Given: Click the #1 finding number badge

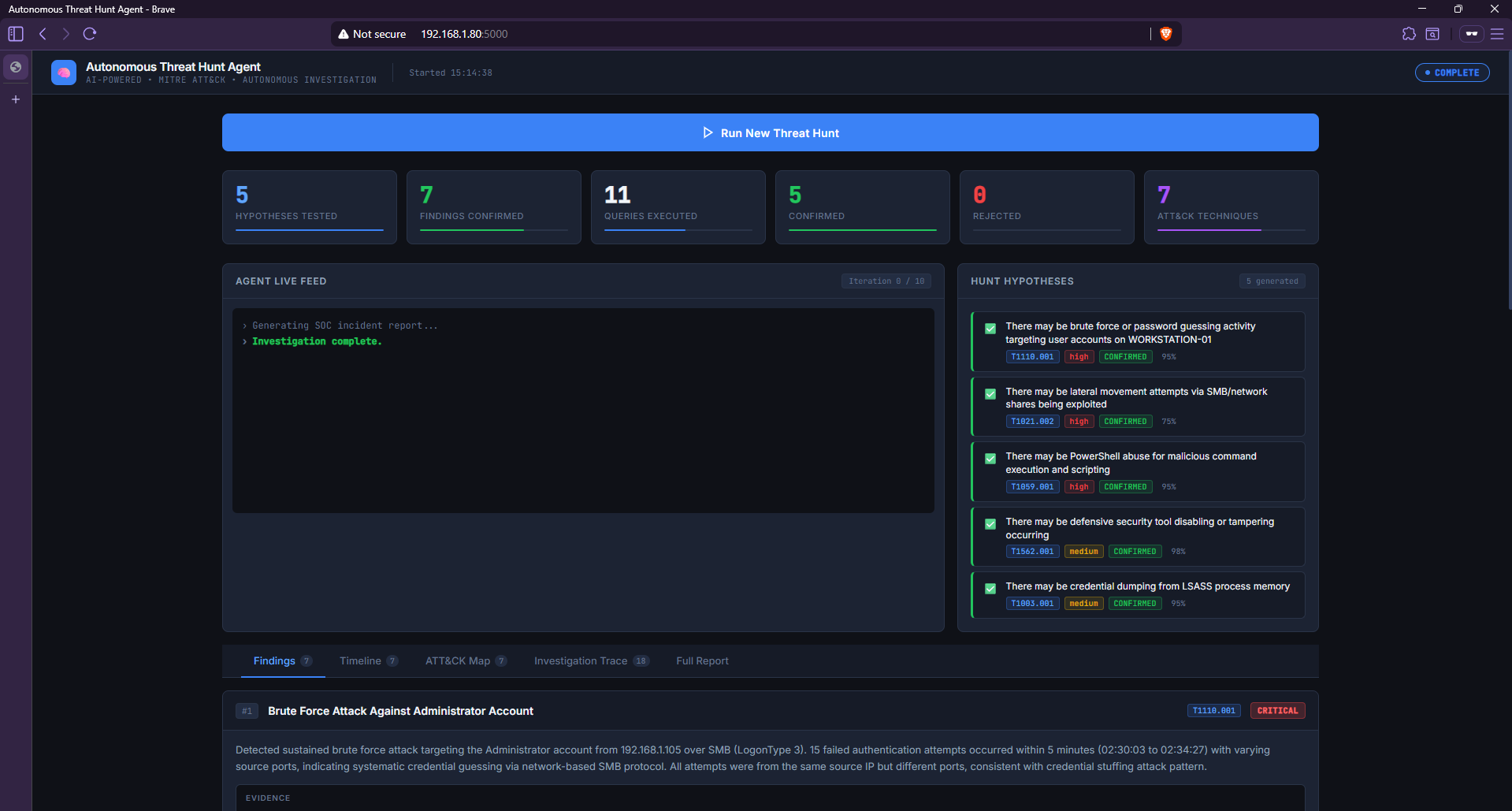Looking at the screenshot, I should point(247,711).
